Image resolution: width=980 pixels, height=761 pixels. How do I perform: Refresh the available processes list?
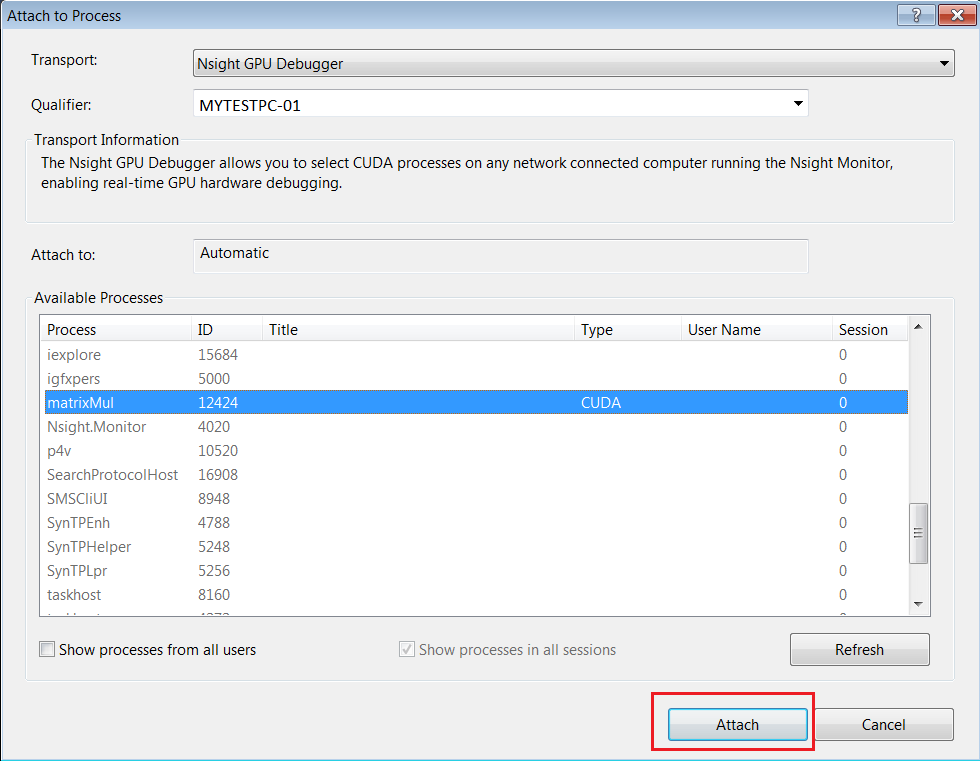(x=859, y=650)
